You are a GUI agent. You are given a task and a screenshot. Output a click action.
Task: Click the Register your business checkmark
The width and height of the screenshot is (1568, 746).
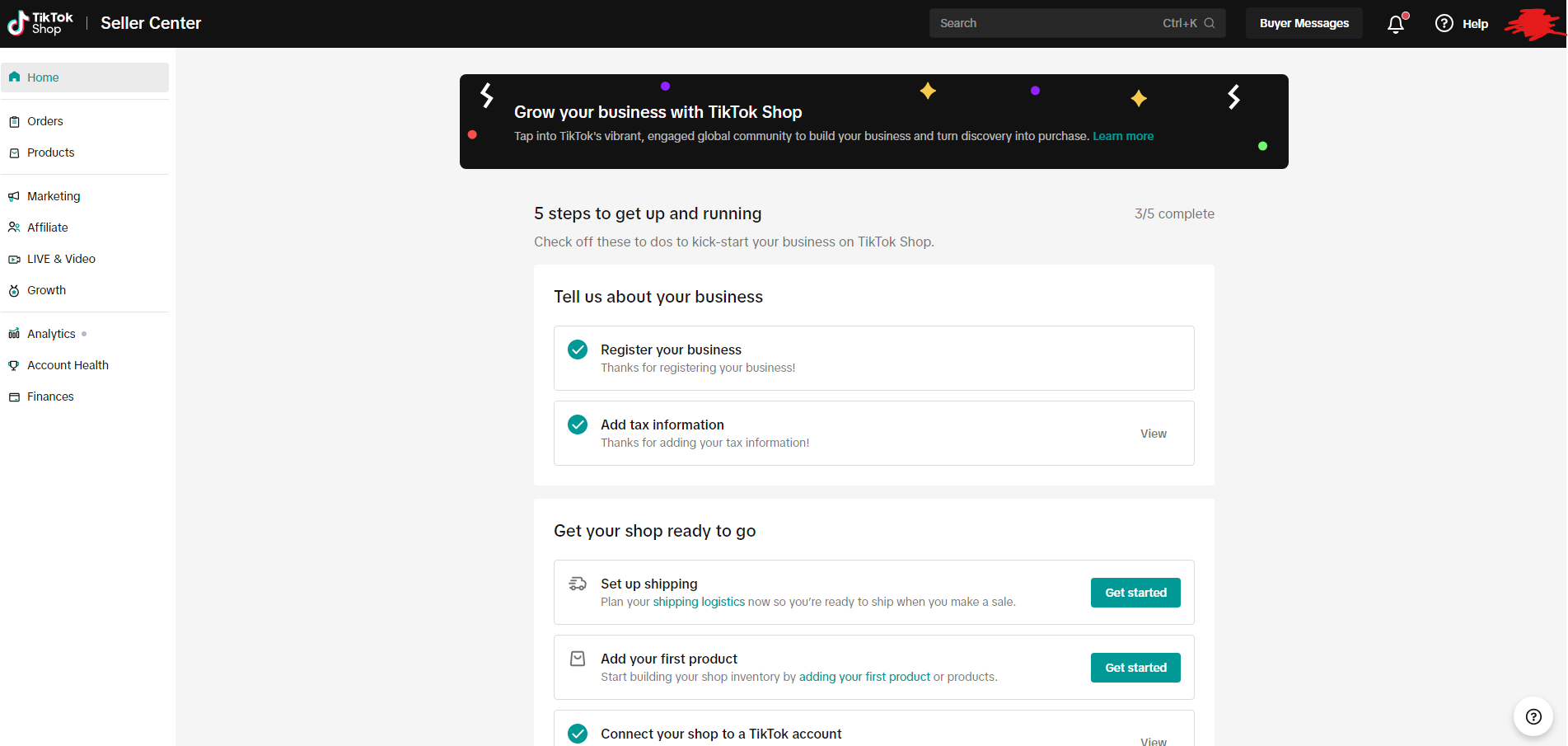coord(578,350)
